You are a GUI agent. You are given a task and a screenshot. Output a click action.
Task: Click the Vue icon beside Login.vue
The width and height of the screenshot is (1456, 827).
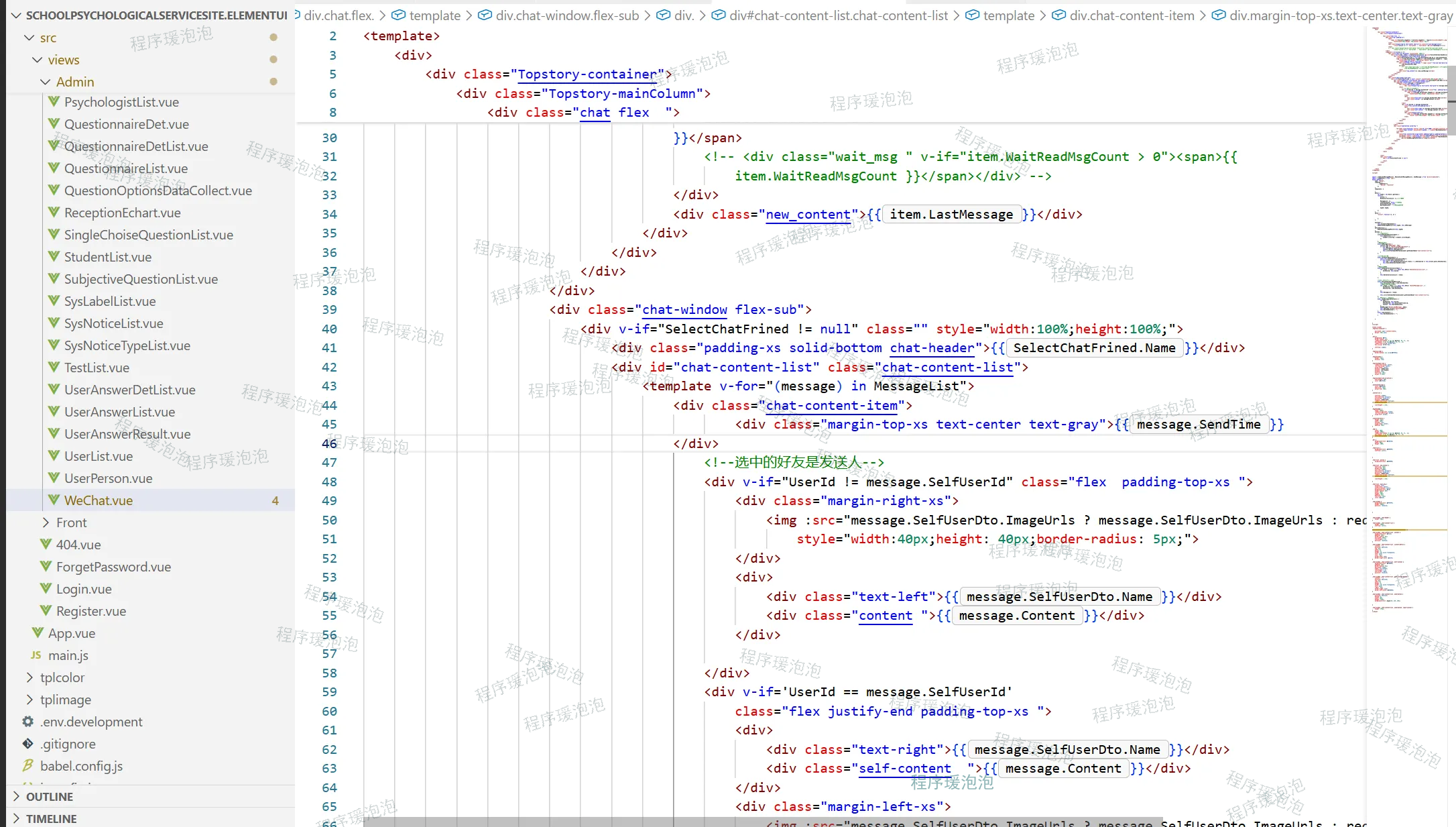tap(46, 589)
